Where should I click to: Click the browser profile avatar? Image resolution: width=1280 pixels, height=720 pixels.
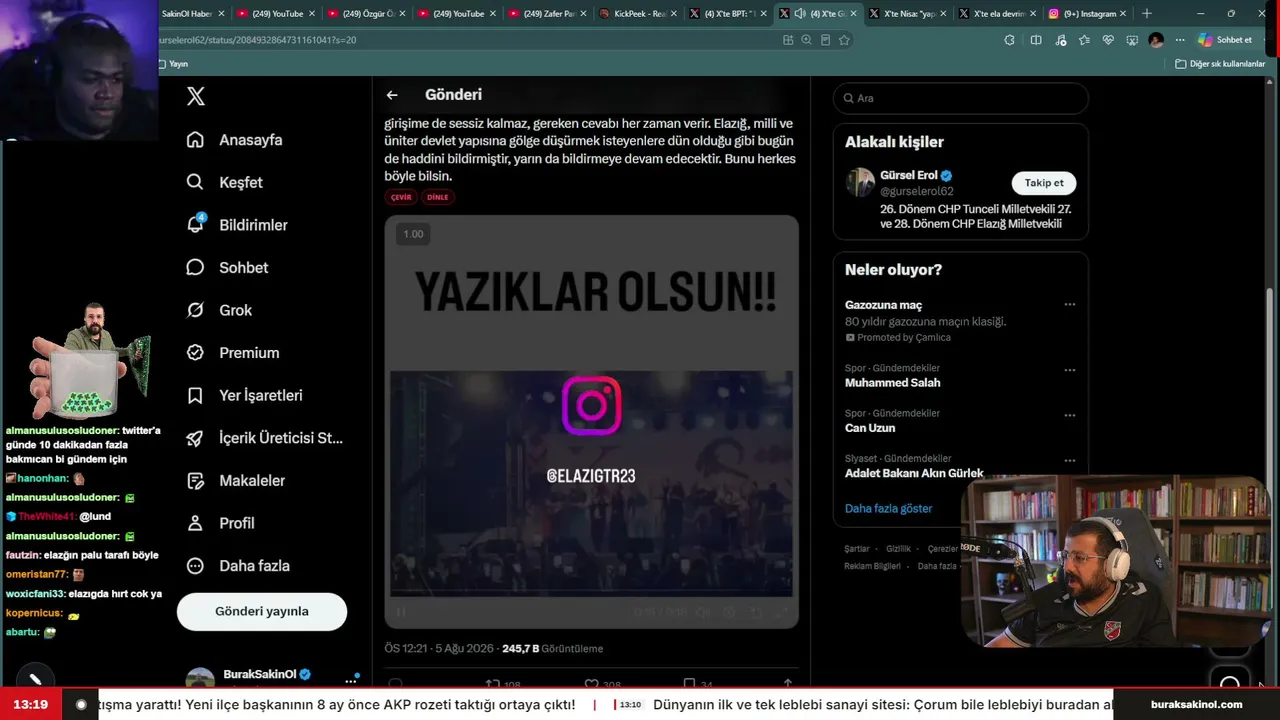point(1156,40)
